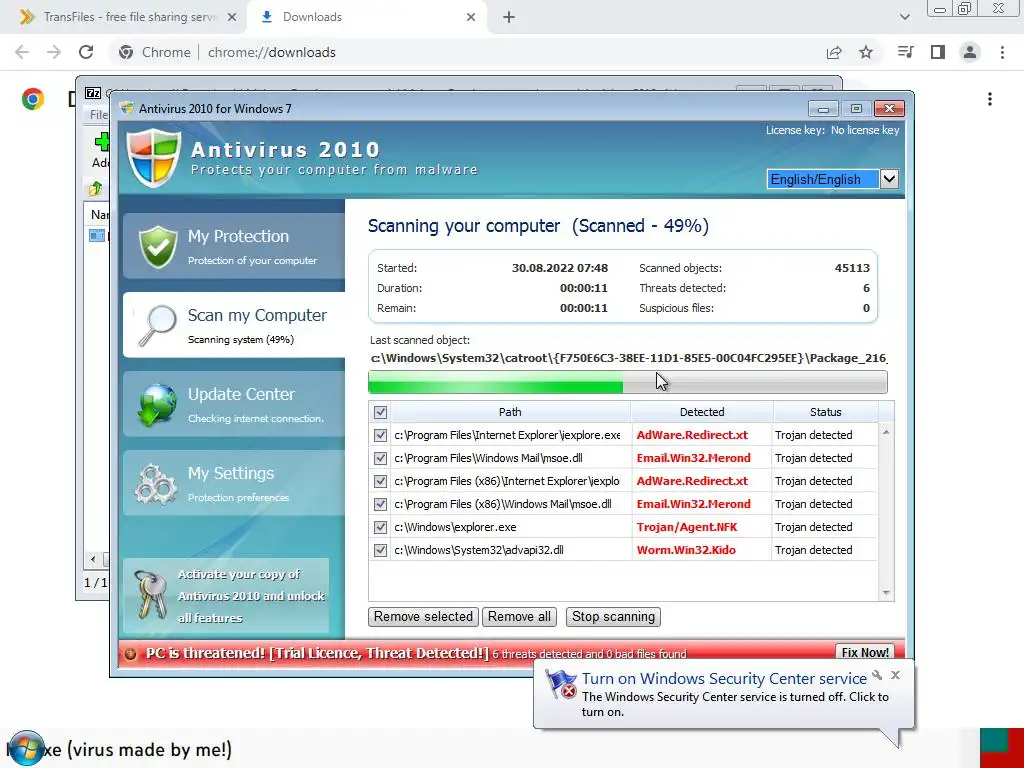Click the 7-Zip green Add icon
This screenshot has width=1024, height=768.
tap(102, 141)
